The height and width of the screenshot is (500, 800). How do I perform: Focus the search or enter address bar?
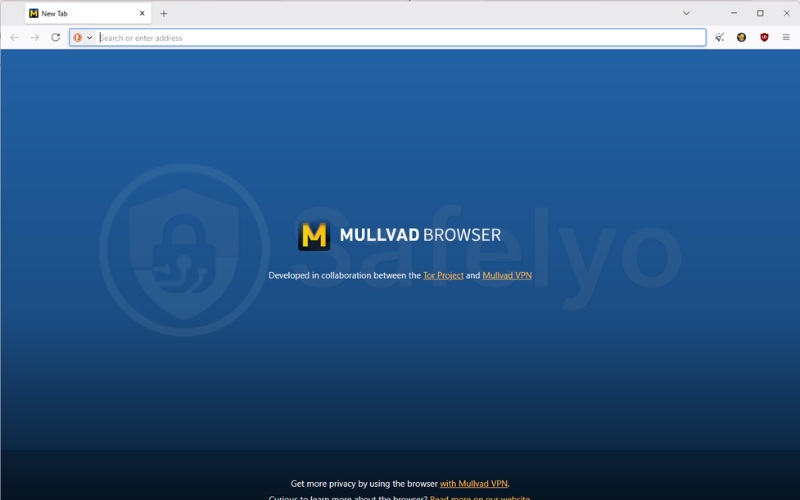pos(401,37)
